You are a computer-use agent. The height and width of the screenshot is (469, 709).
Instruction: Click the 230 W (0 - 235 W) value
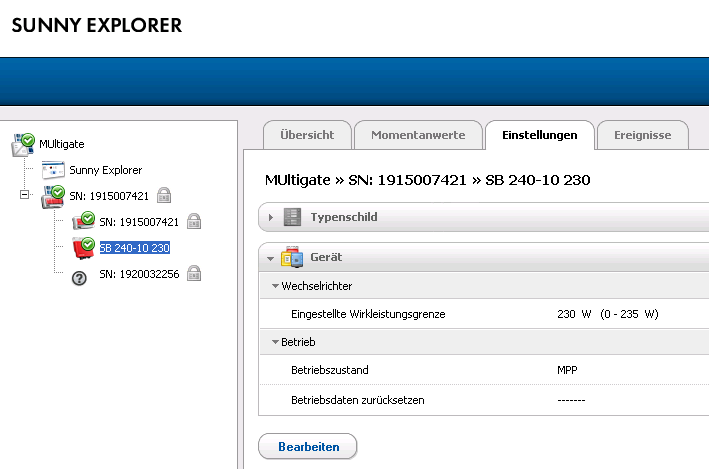(608, 314)
